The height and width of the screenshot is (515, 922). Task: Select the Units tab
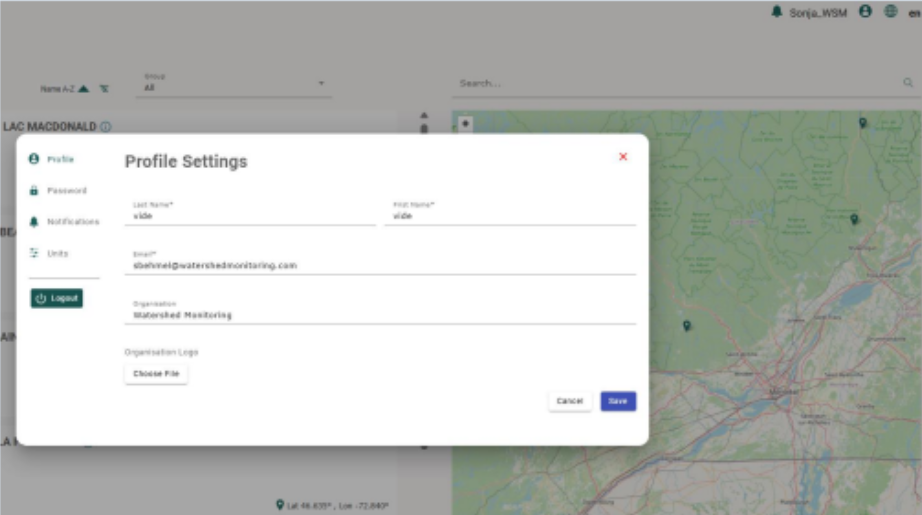[x=57, y=254]
